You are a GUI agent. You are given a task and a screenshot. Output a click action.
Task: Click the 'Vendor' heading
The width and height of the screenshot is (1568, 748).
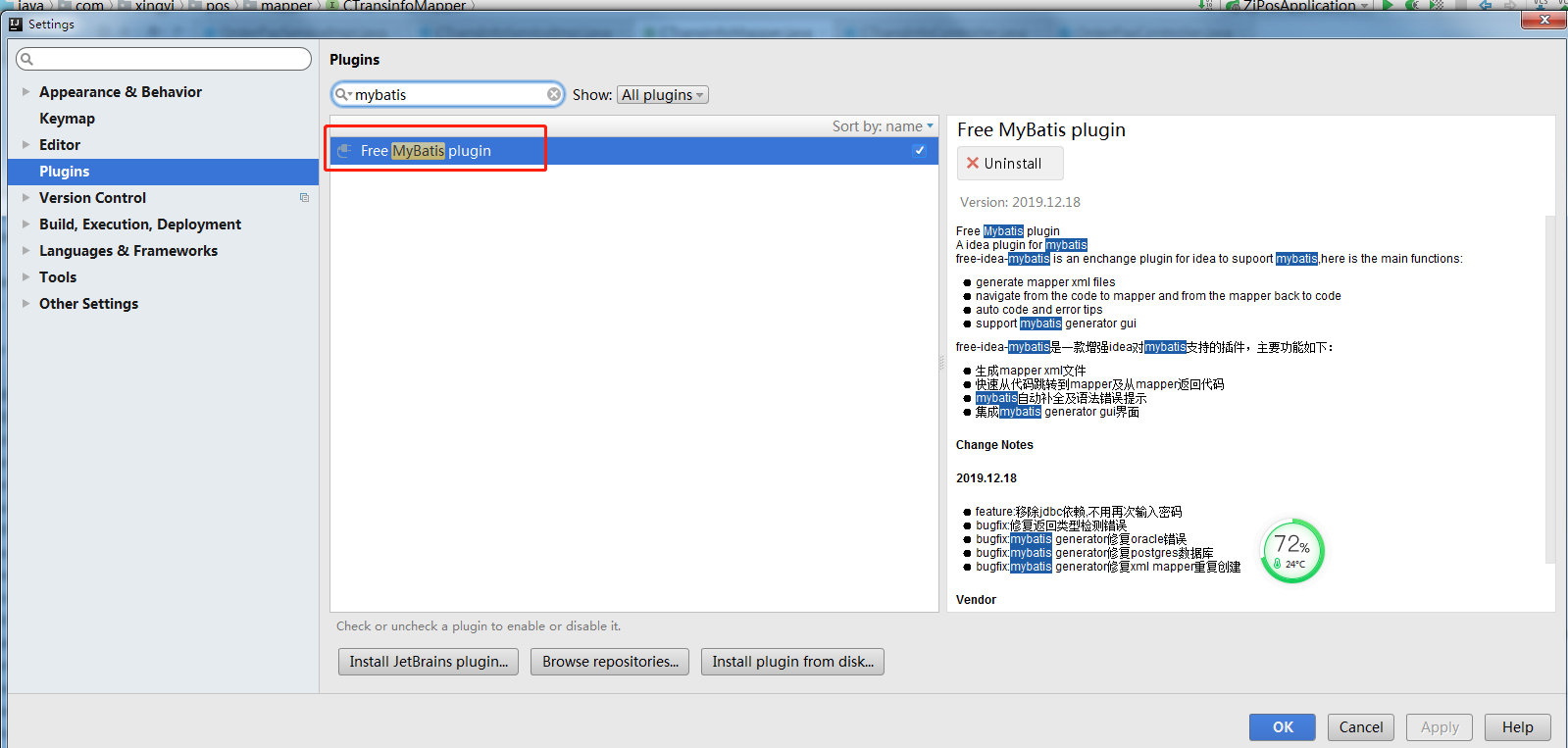(976, 600)
